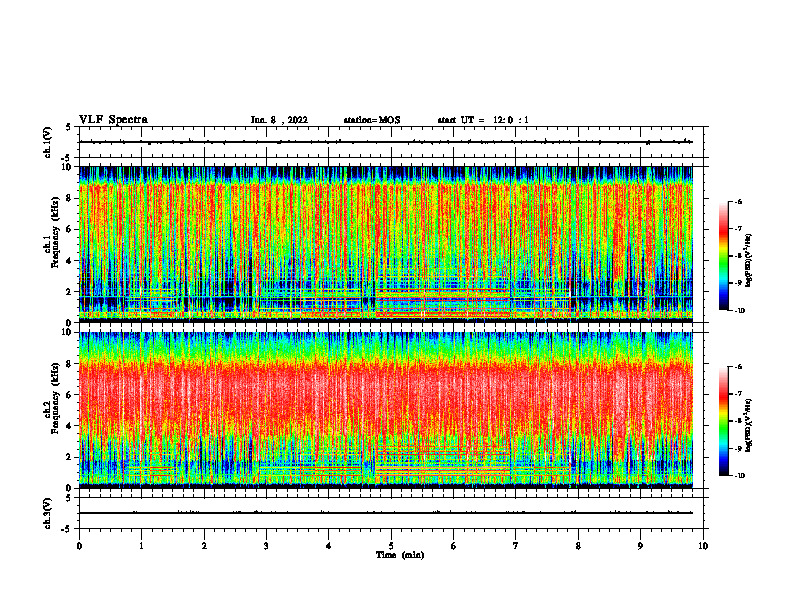Click time axis tick label "0"
Viewport: 792px width, 612px height.
pyautogui.click(x=79, y=546)
